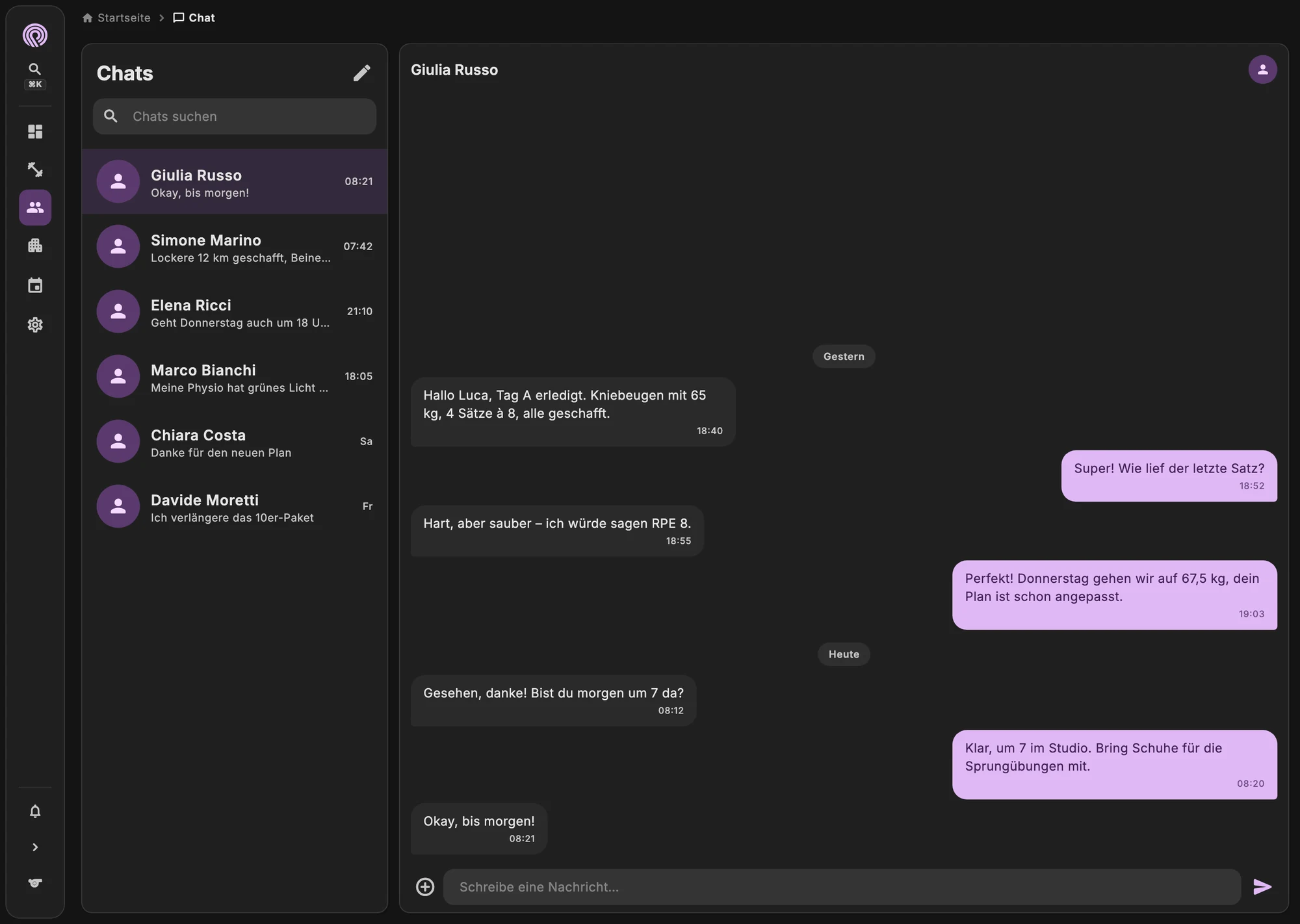The image size is (1300, 924).
Task: Click the bottom sidebar mascot icon
Action: [35, 883]
